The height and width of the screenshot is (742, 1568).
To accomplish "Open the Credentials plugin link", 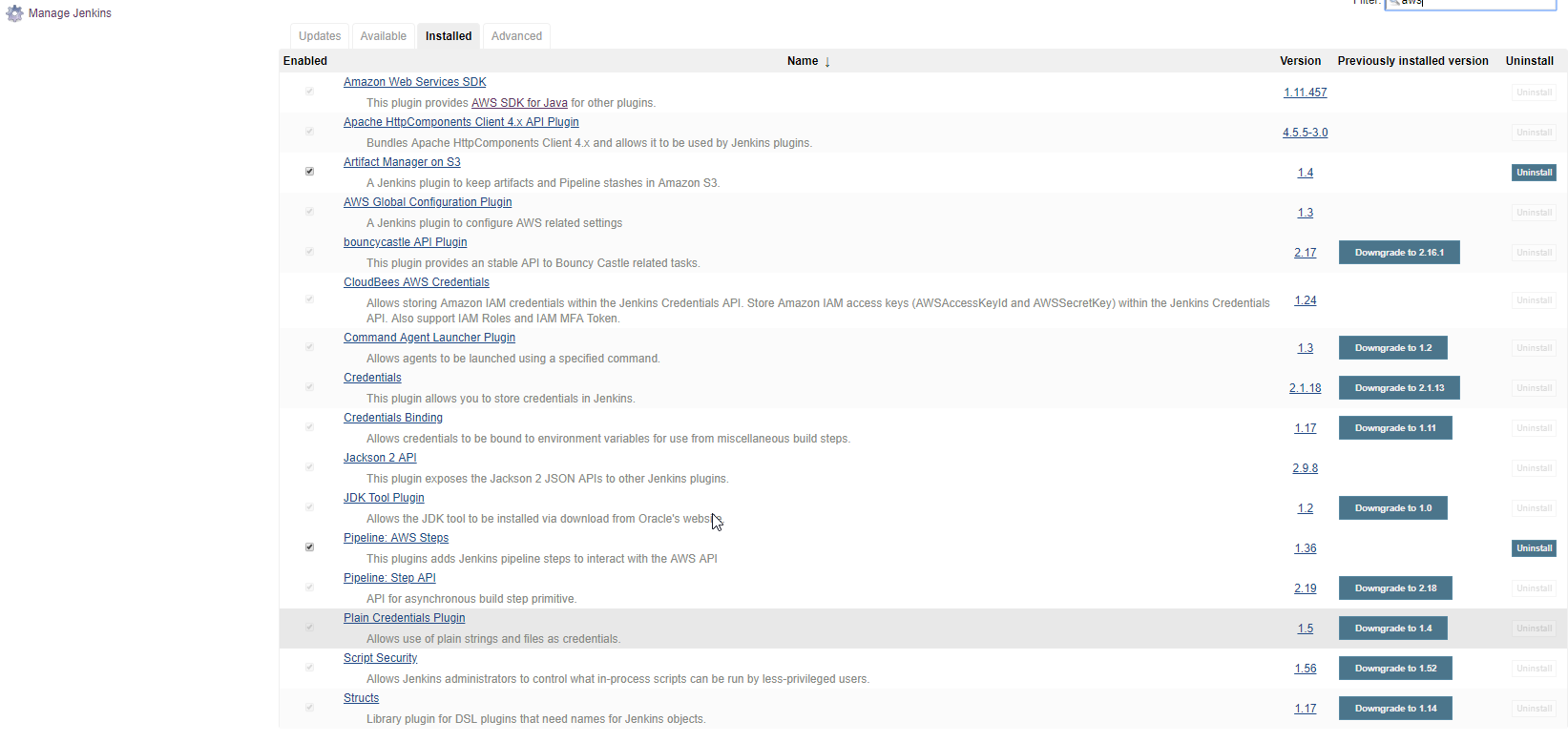I will pos(372,378).
